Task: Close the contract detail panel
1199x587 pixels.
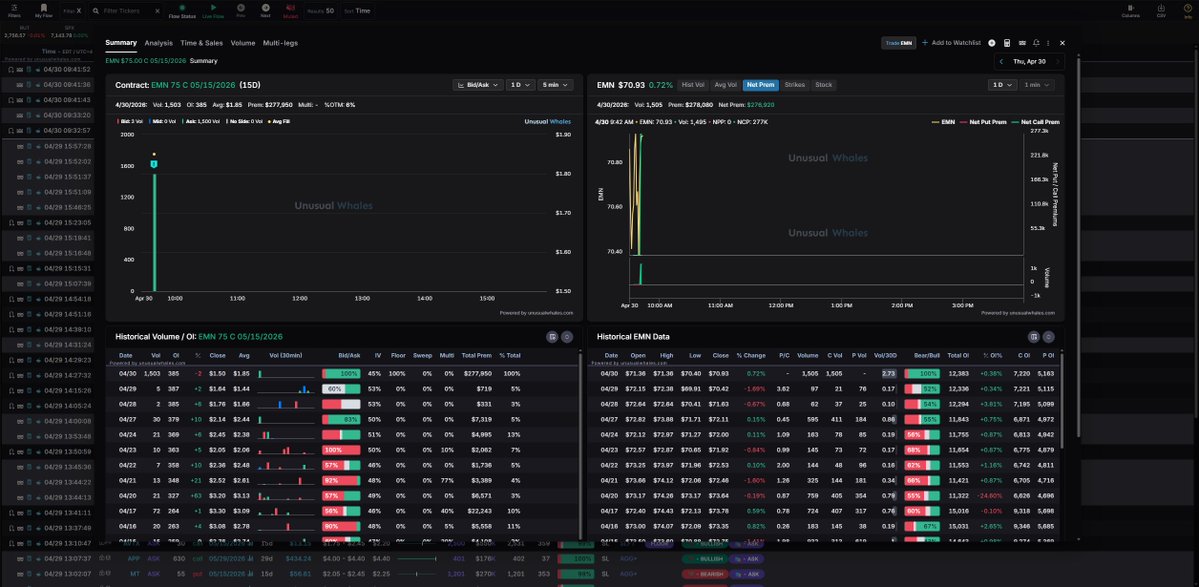Action: [1062, 44]
